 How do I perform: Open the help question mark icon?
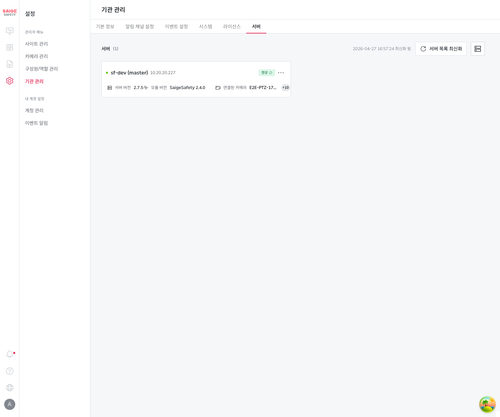(10, 371)
